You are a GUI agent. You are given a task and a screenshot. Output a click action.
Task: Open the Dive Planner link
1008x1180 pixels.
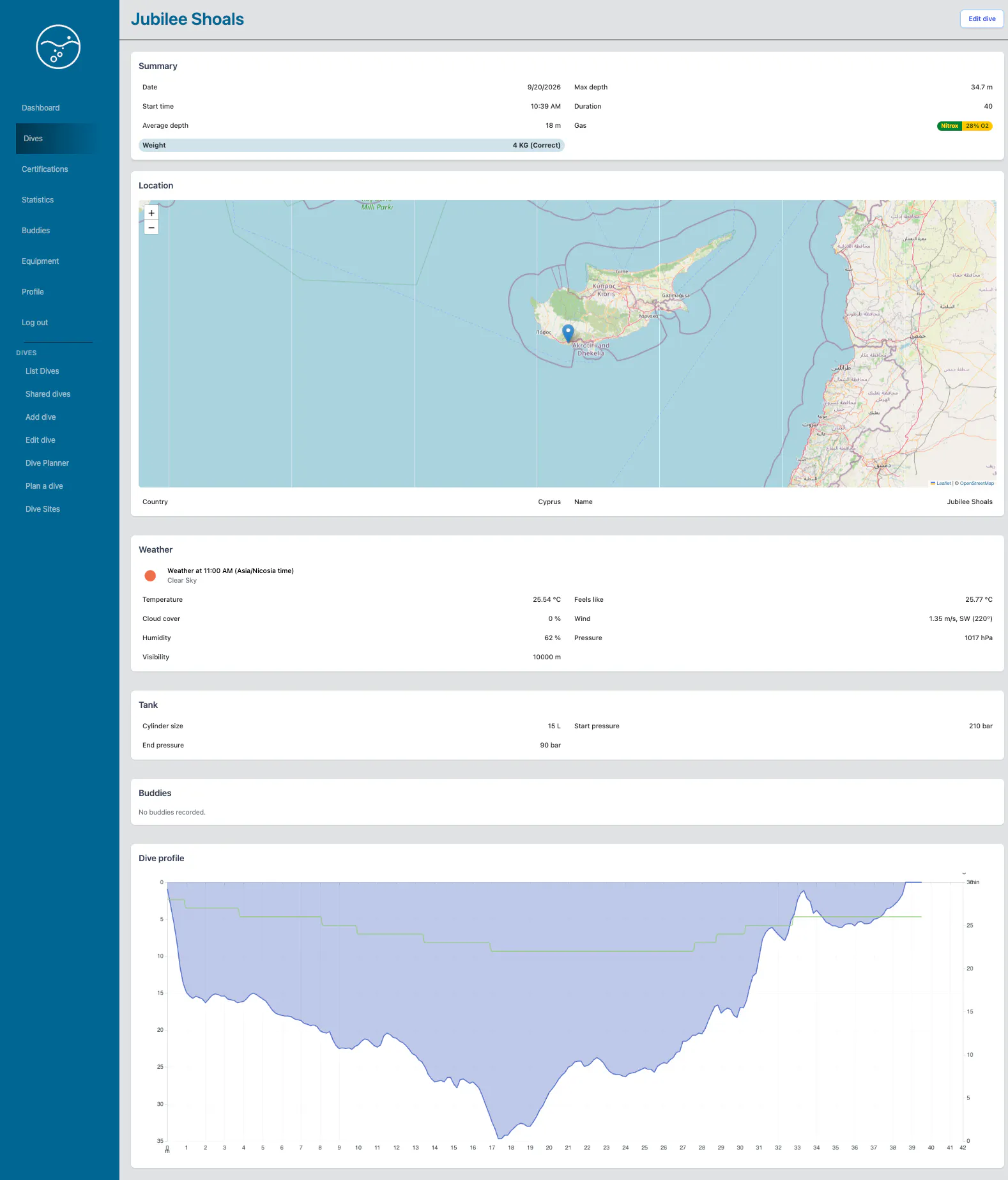pos(47,463)
